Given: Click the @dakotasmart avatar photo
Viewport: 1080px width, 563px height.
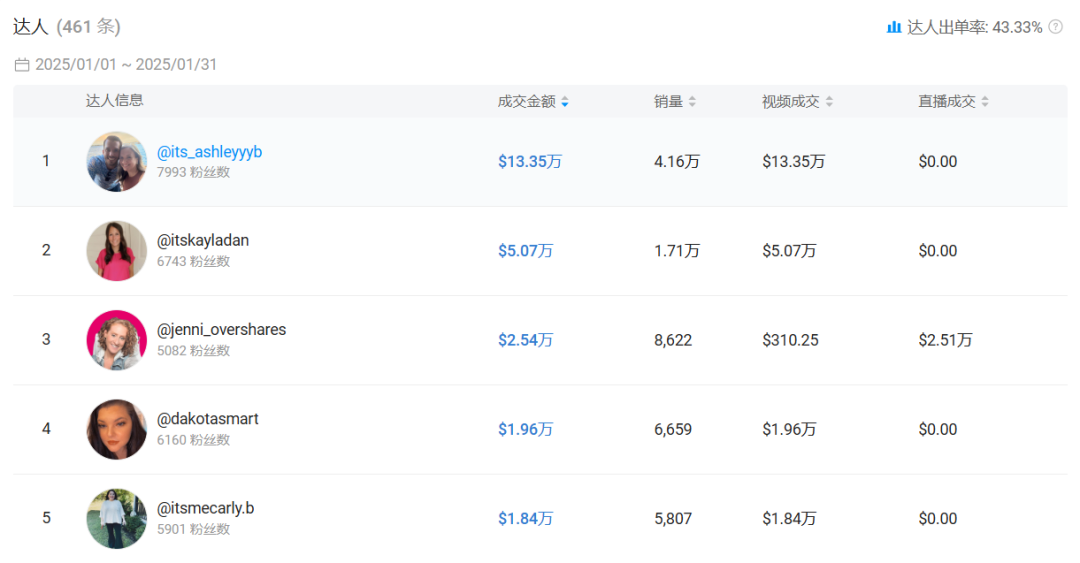Looking at the screenshot, I should pos(117,429).
